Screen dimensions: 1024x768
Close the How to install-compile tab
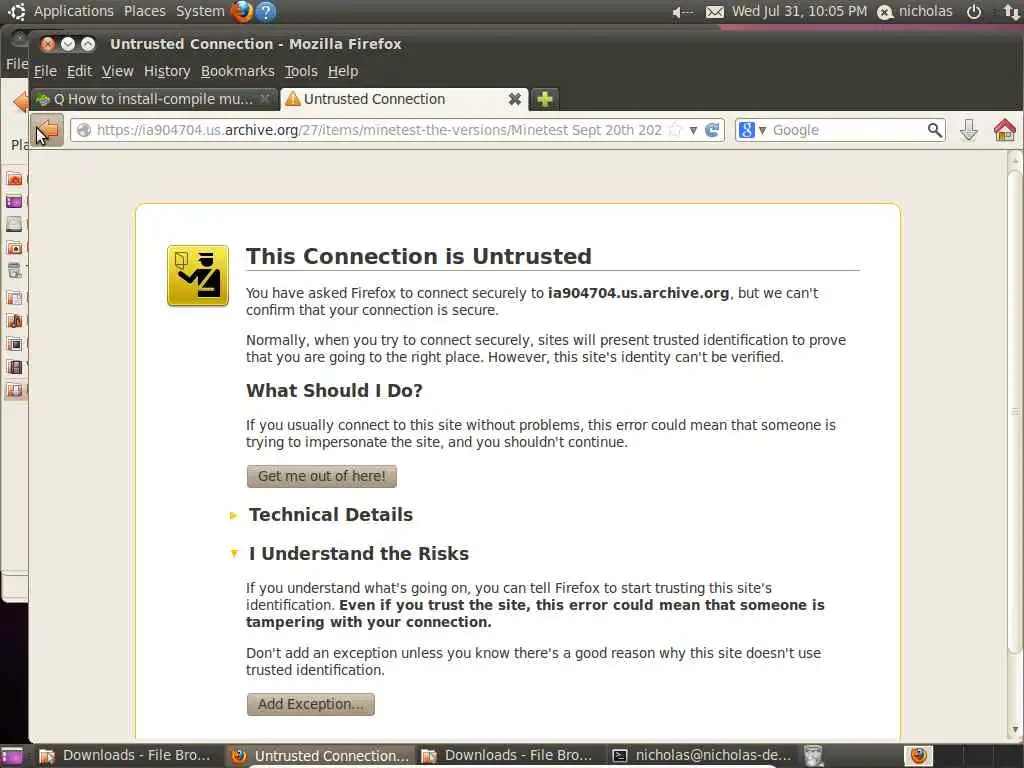click(x=264, y=99)
